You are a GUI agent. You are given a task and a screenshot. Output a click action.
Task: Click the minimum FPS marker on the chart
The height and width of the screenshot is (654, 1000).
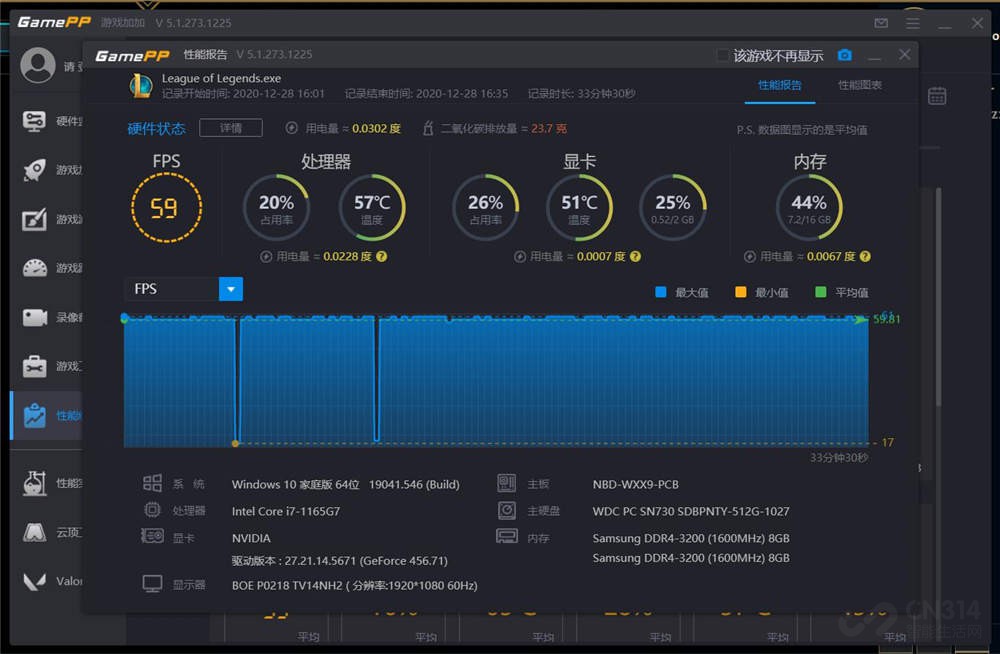(235, 443)
